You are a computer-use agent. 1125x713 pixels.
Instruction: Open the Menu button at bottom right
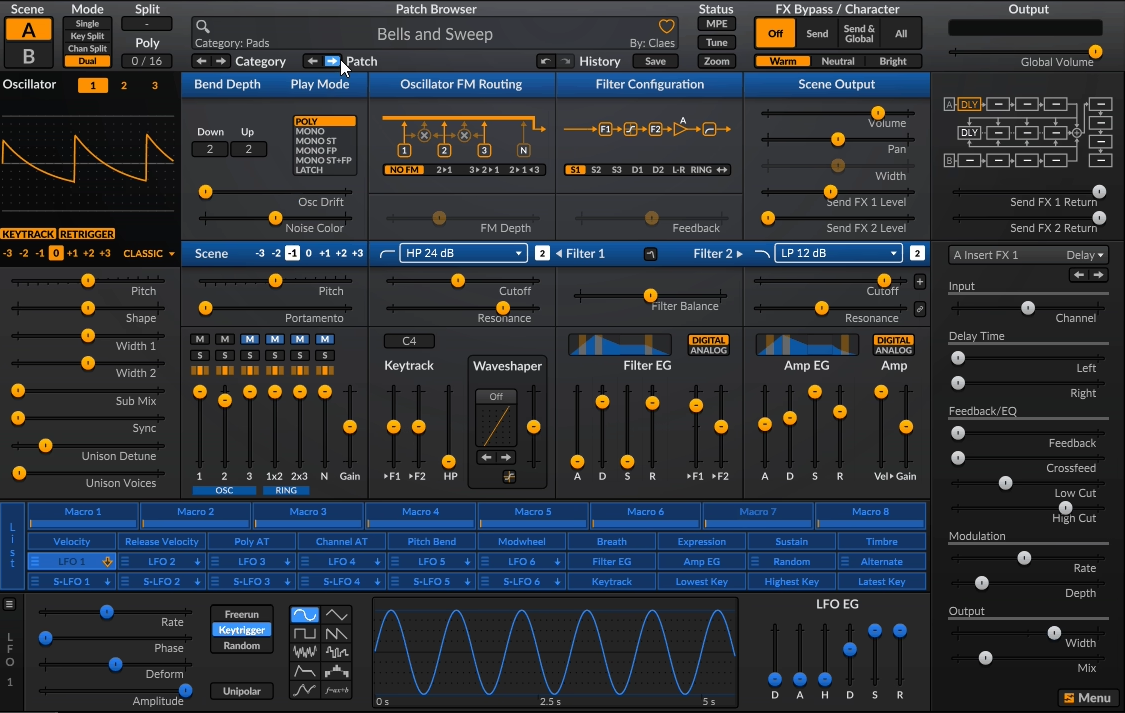[1087, 698]
